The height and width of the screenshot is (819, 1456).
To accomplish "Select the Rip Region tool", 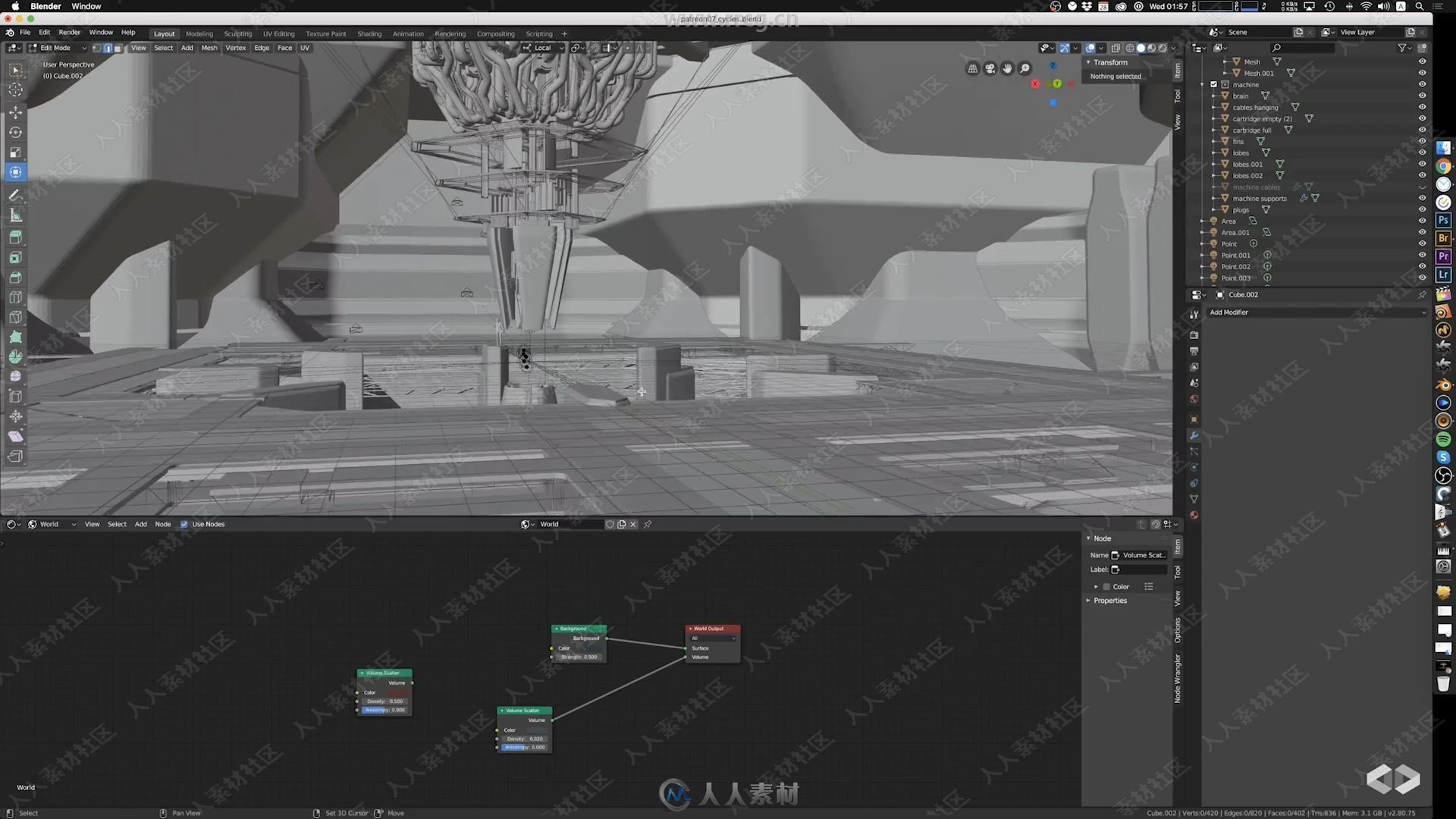I will click(x=15, y=456).
